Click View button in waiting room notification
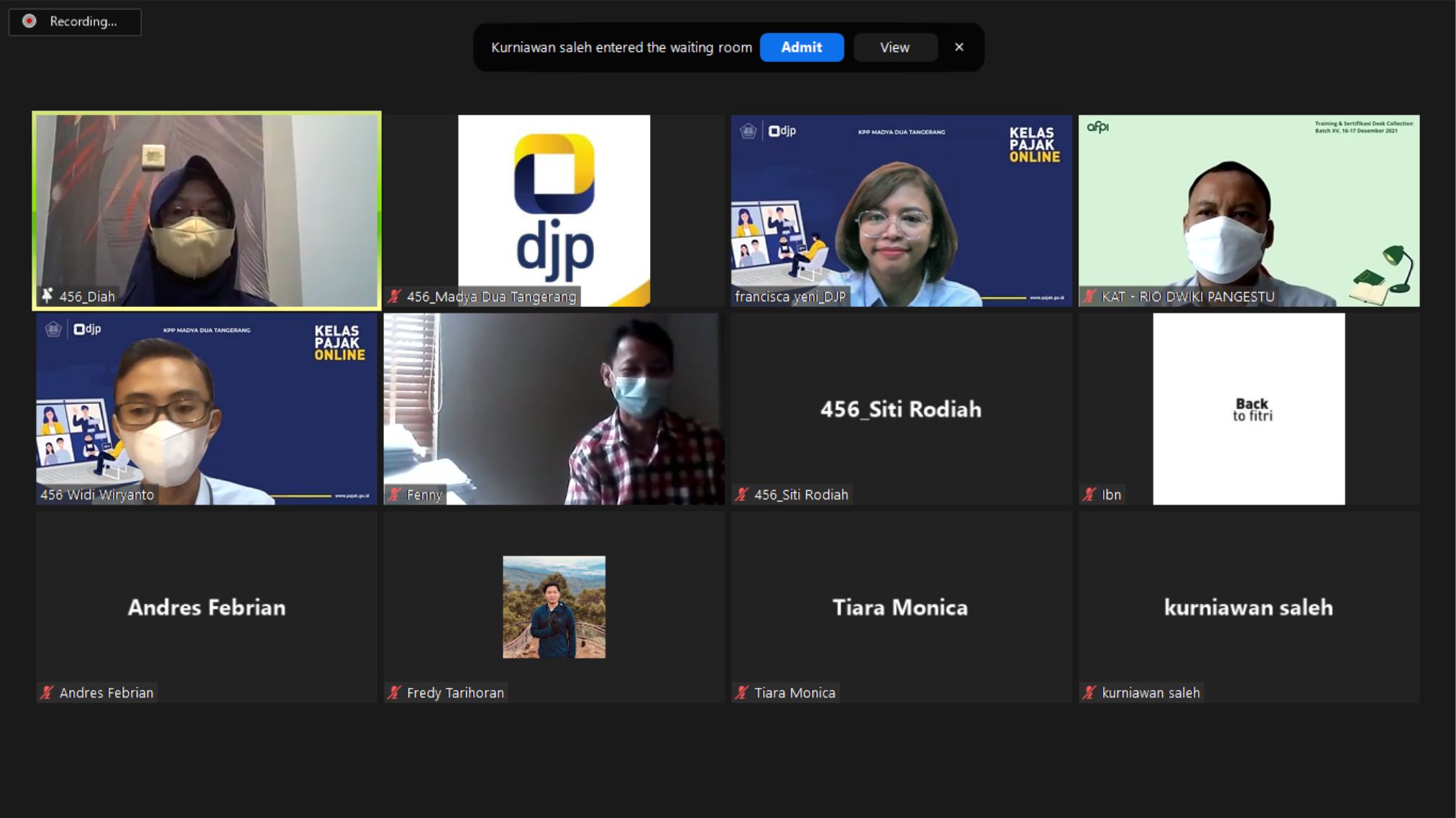This screenshot has width=1456, height=818. click(x=894, y=47)
